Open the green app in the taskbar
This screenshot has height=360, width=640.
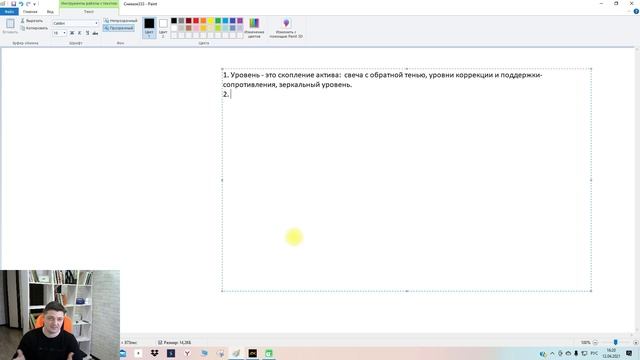click(269, 353)
